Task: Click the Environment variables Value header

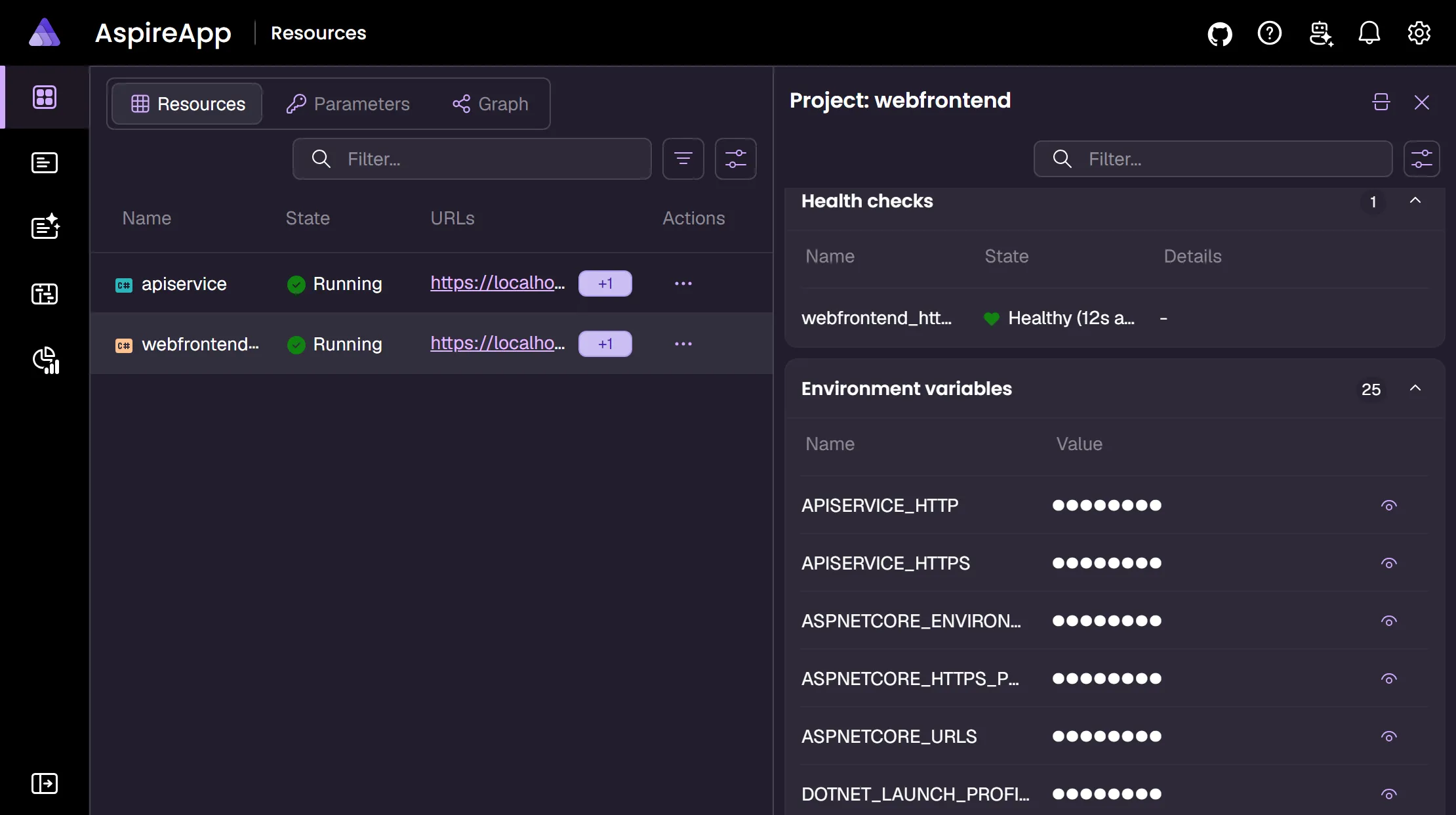Action: tap(1080, 444)
